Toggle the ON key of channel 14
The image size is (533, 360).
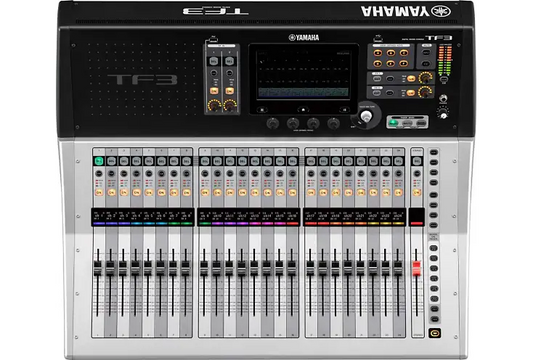pyautogui.click(x=268, y=192)
